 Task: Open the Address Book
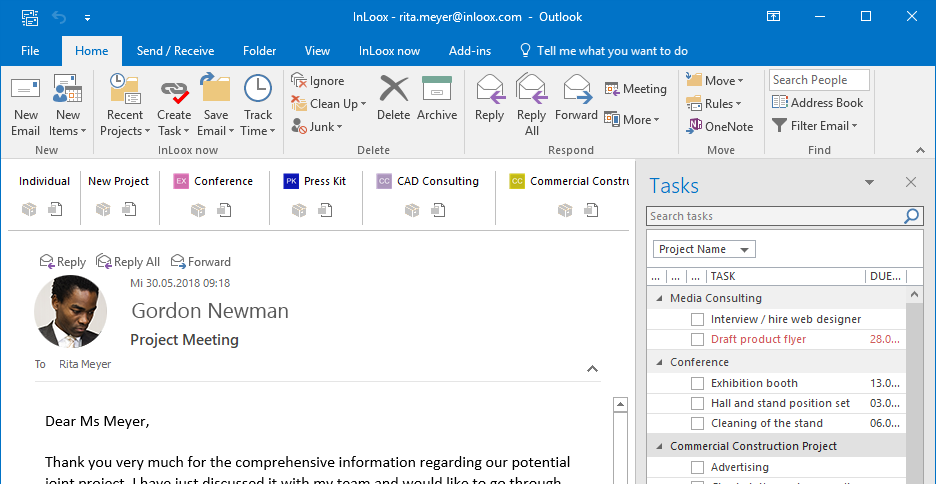point(817,103)
